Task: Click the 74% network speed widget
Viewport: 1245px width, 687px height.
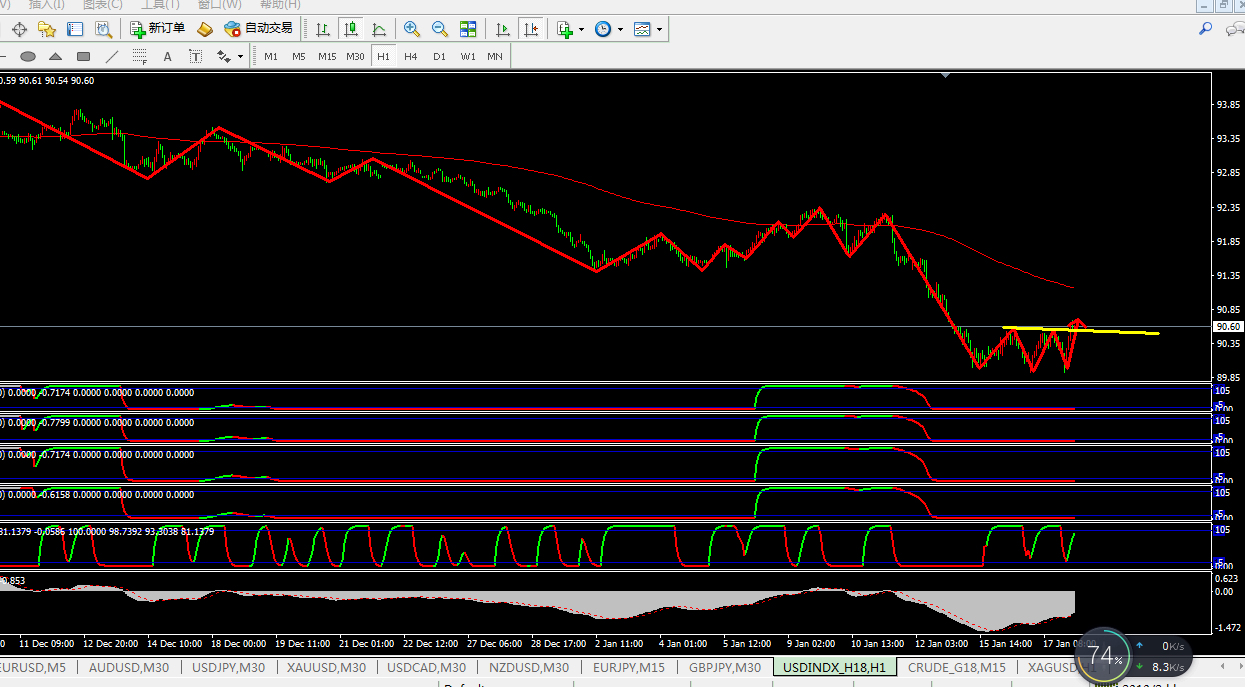Action: (x=1106, y=656)
